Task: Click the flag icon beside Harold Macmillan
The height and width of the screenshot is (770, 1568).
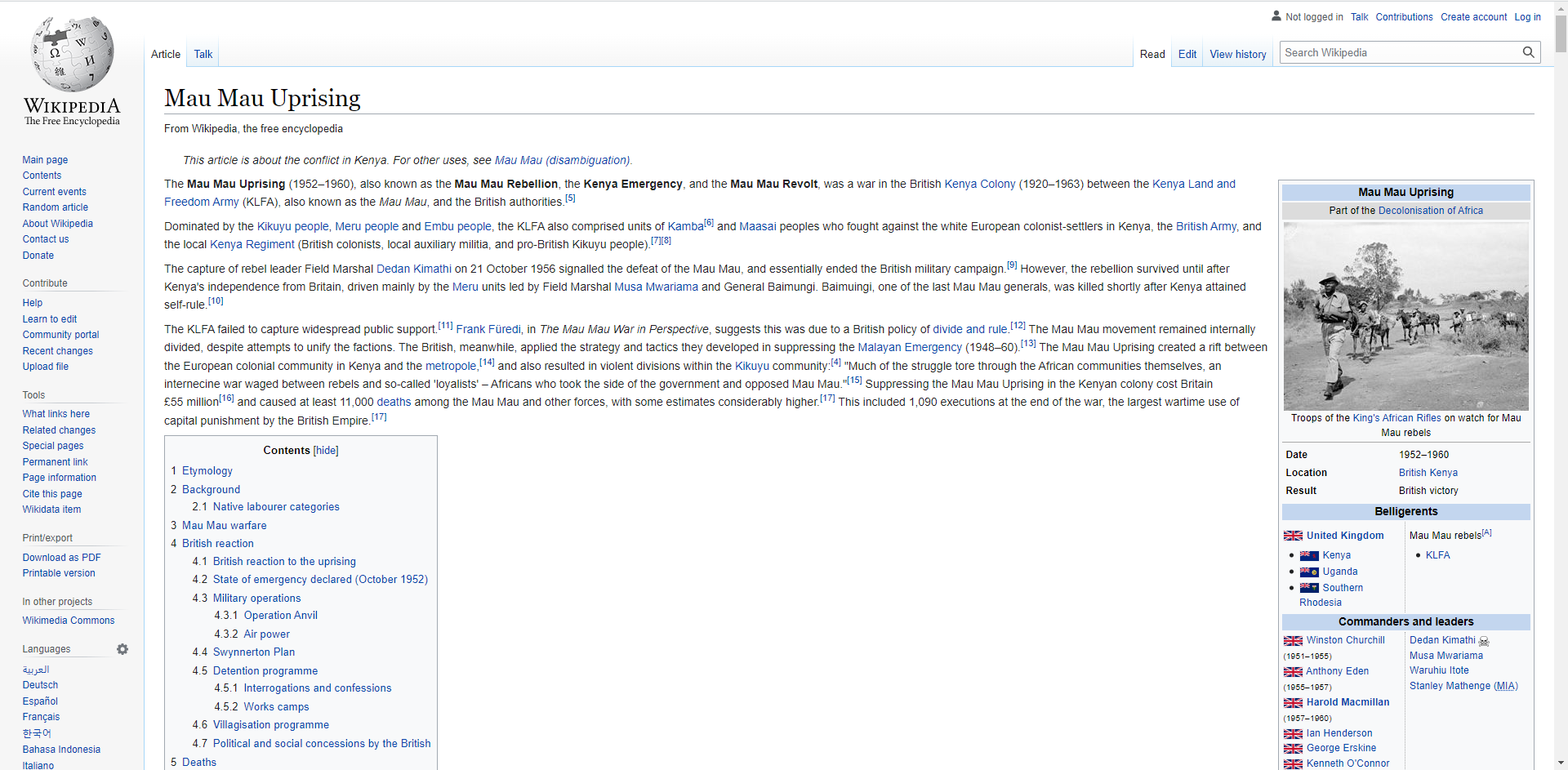Action: (x=1293, y=703)
